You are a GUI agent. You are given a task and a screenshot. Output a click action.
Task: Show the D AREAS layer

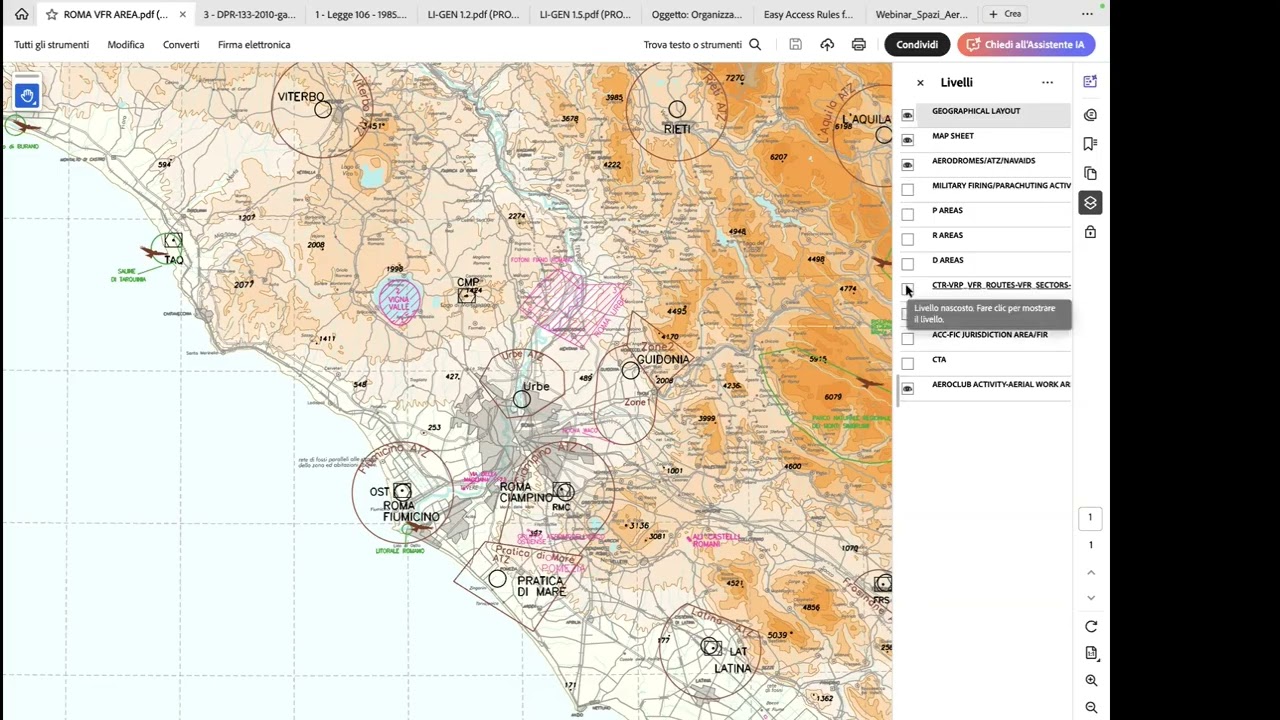tap(908, 264)
